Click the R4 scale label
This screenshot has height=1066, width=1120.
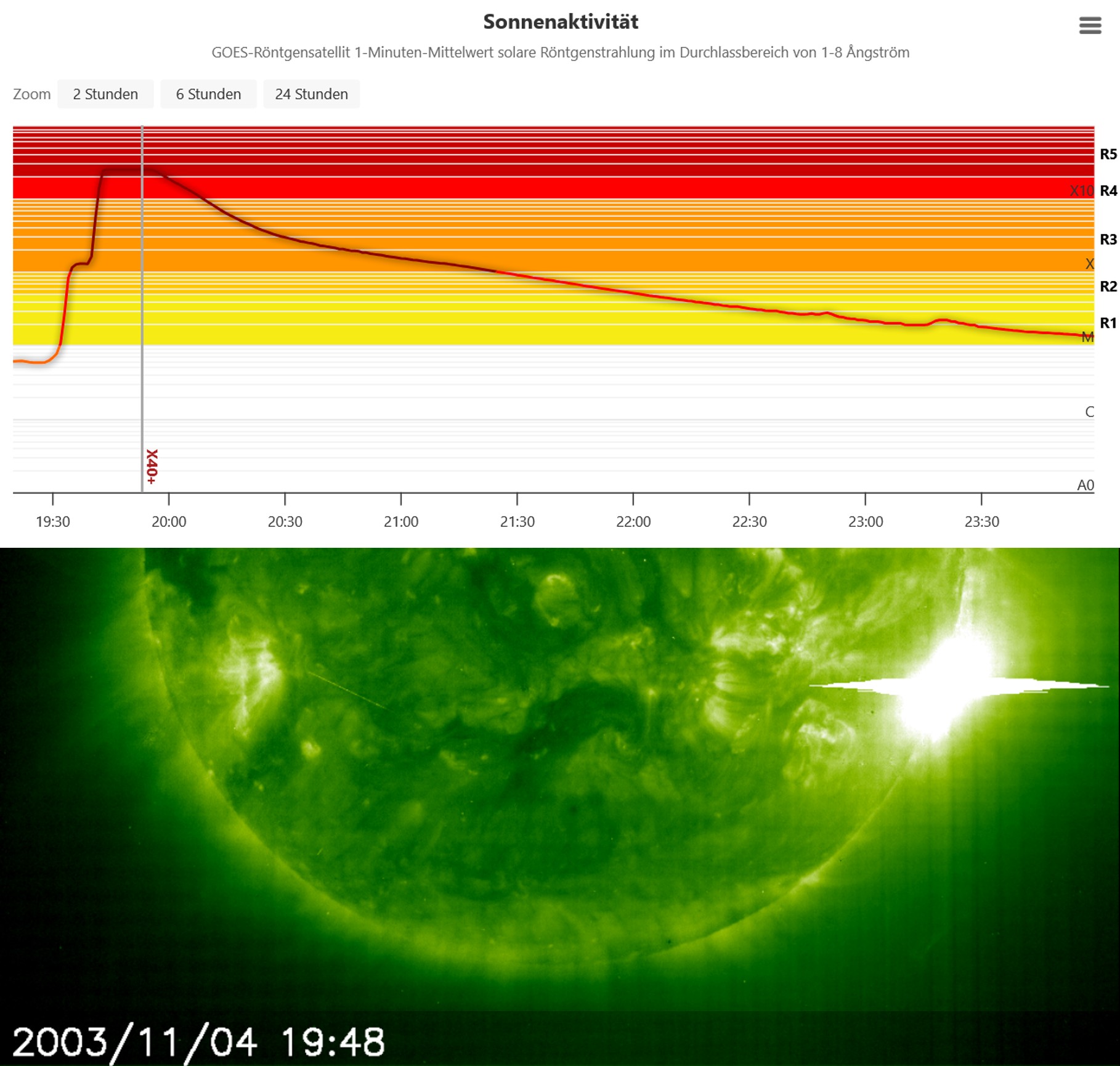click(x=1108, y=191)
